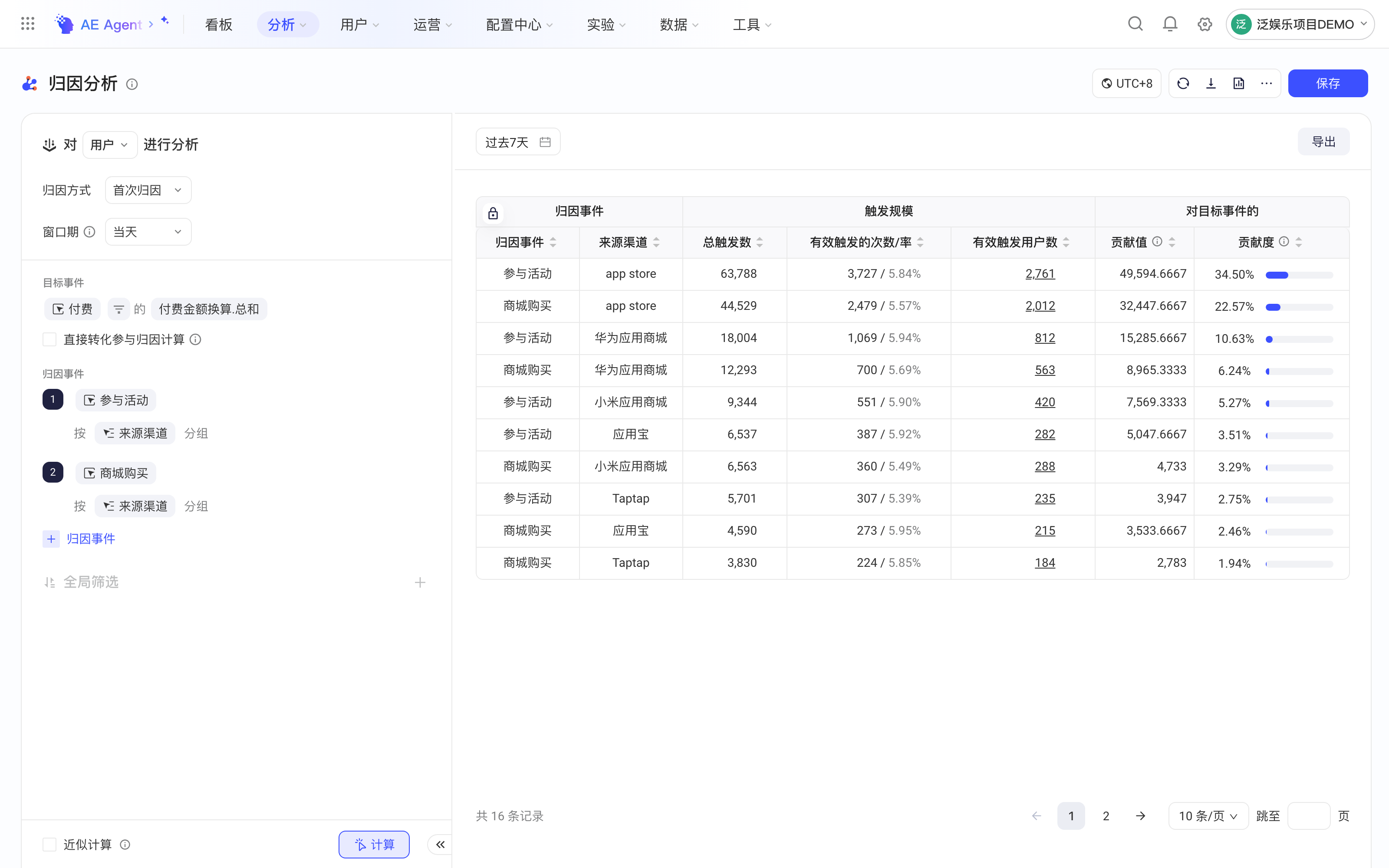Open the settings gear icon

tap(1205, 24)
